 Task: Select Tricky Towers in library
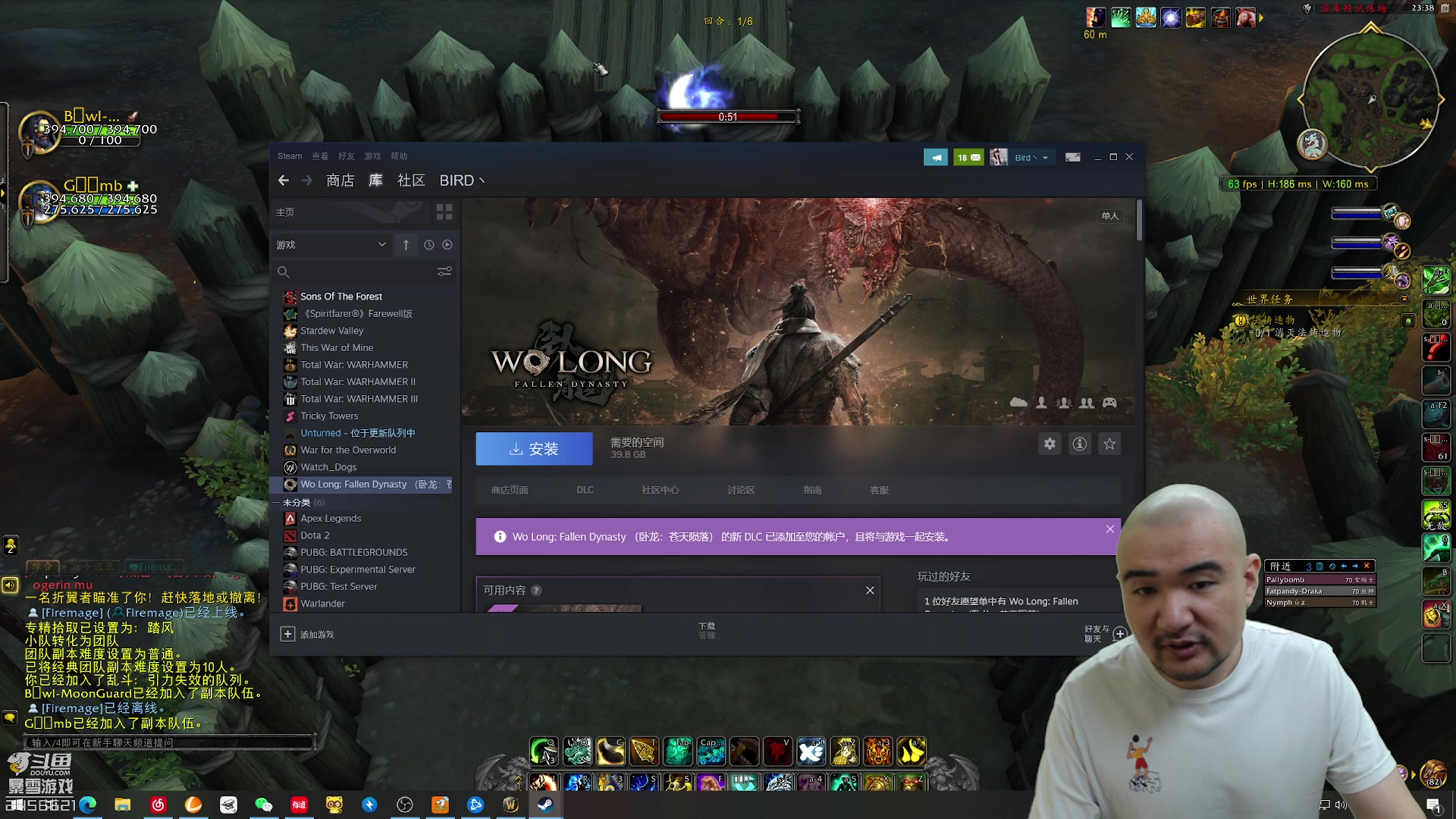(x=329, y=416)
